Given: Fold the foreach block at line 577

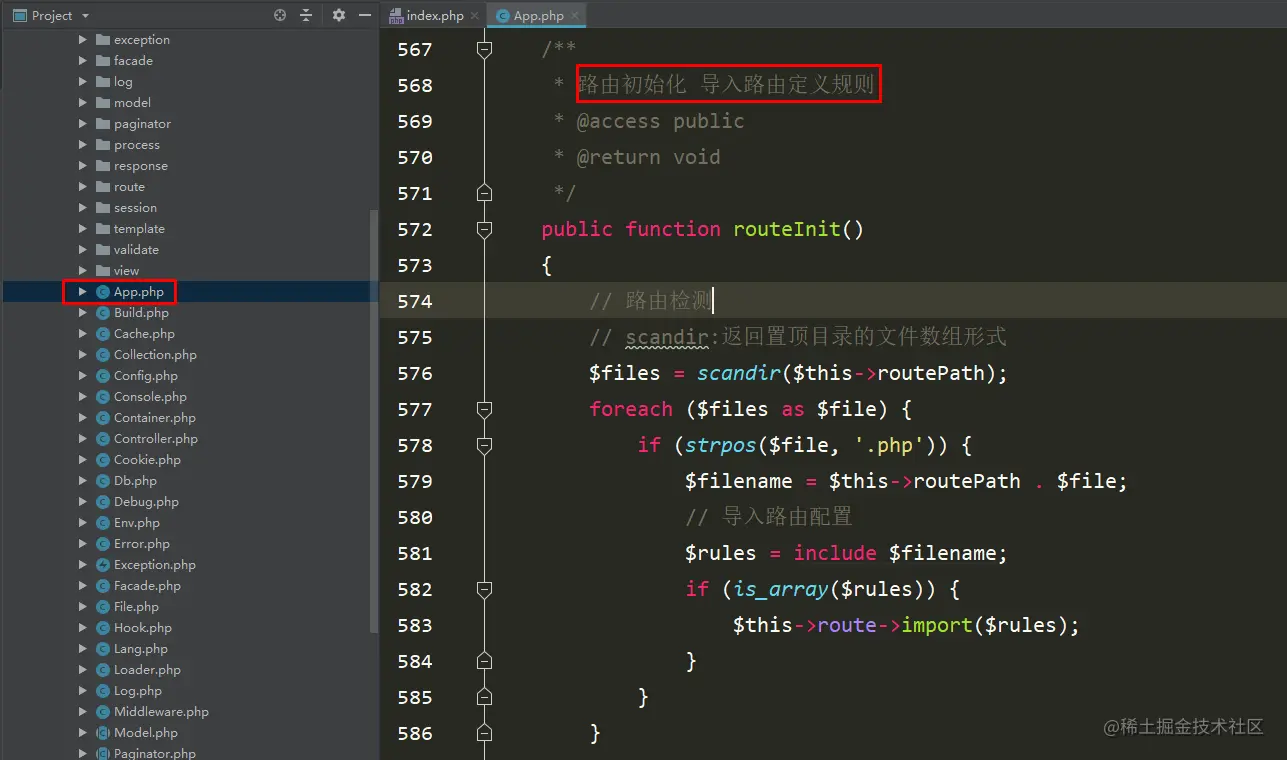Looking at the screenshot, I should click(485, 409).
